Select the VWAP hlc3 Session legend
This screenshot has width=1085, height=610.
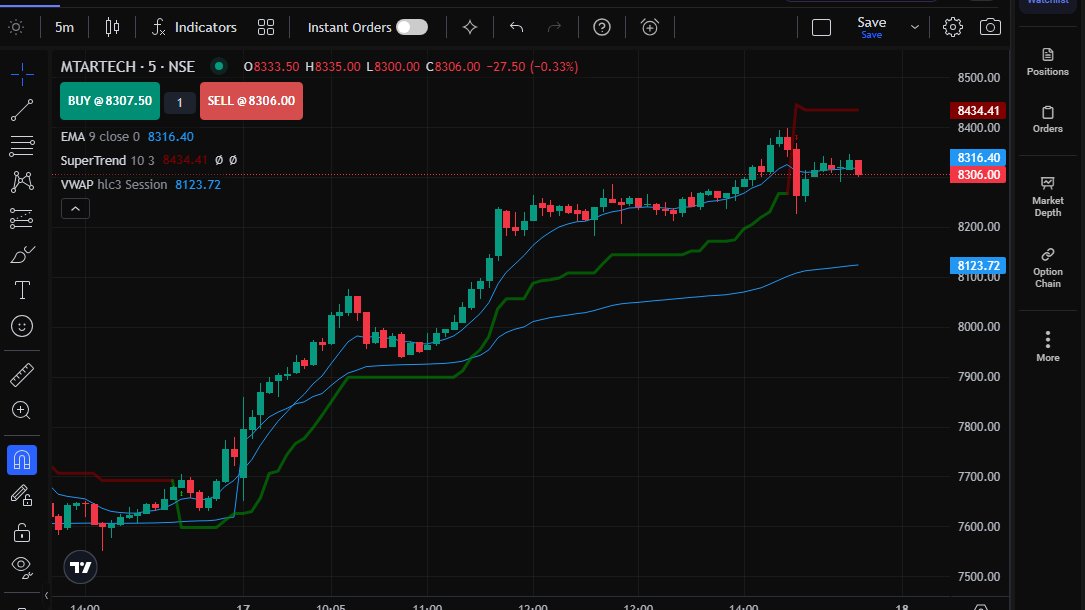114,185
